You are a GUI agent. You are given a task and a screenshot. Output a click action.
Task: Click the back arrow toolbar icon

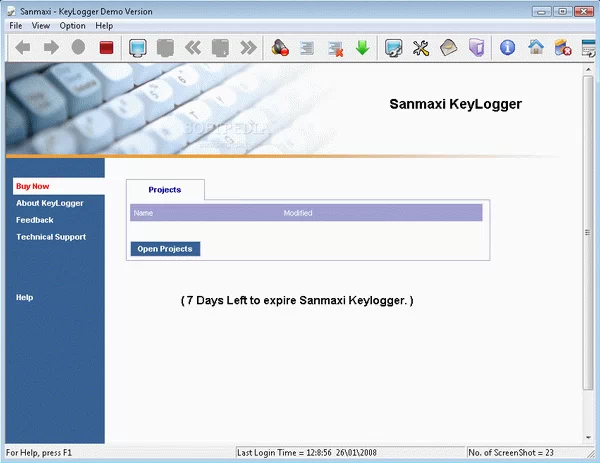click(x=23, y=48)
